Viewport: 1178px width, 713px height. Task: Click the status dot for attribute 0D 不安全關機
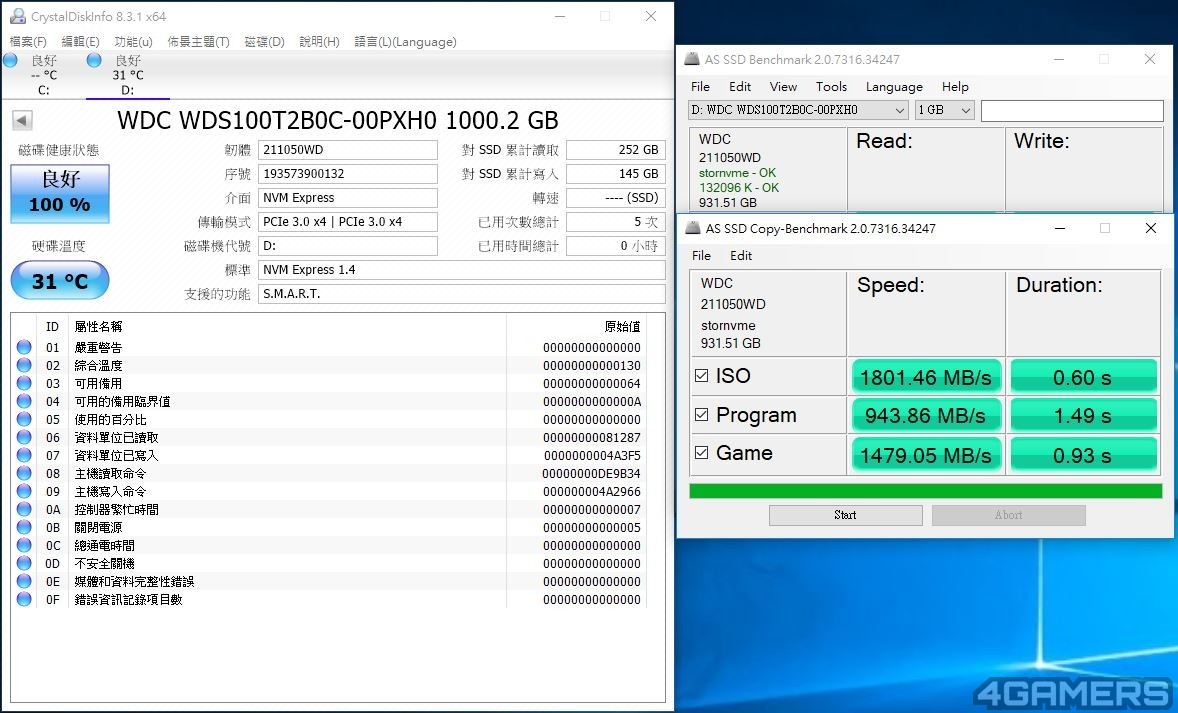pos(24,563)
